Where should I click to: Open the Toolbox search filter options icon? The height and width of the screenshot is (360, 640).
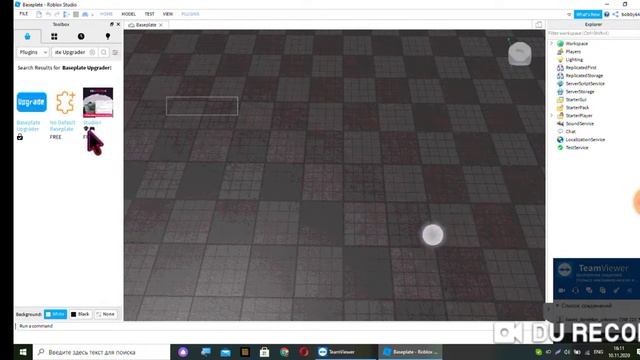click(115, 52)
